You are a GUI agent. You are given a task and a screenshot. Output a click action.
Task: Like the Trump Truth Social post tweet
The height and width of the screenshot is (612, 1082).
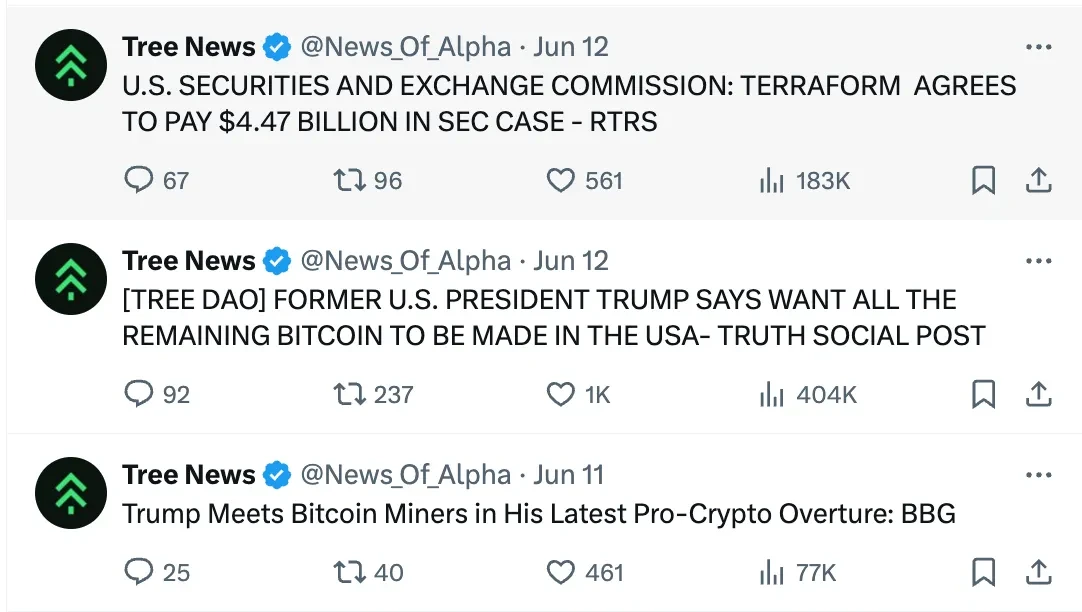tap(561, 394)
